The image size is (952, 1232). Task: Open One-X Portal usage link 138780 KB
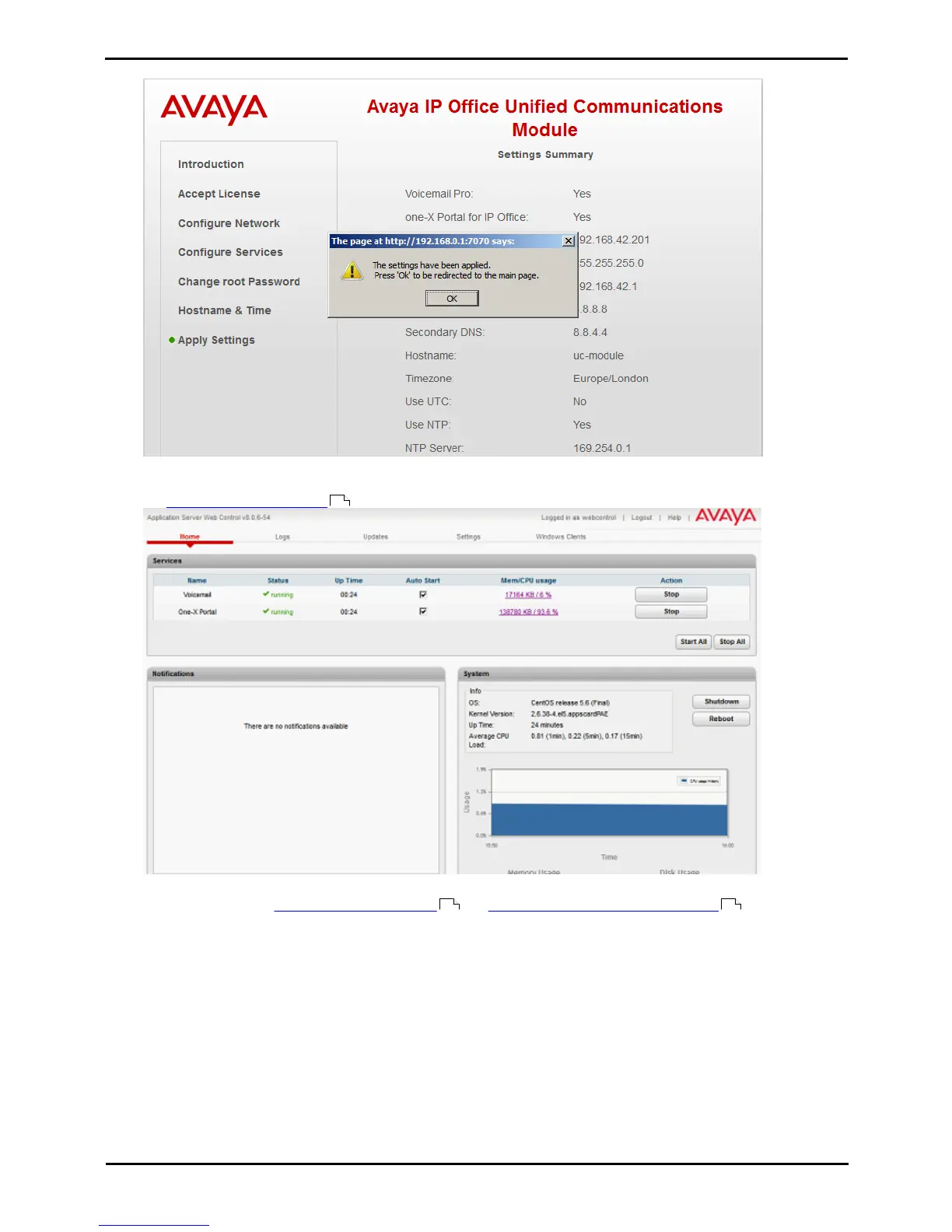point(528,612)
